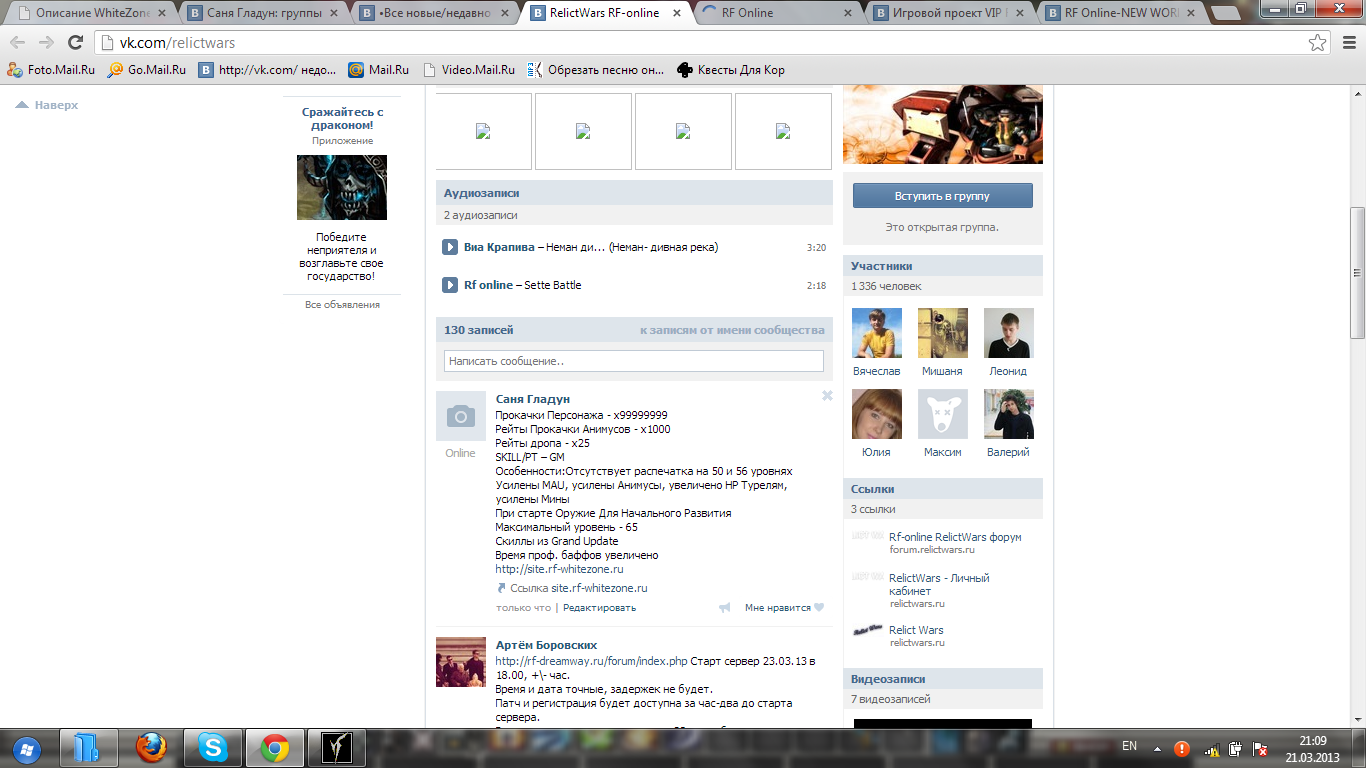Open Firefox from taskbar
This screenshot has width=1366, height=768.
(x=151, y=748)
